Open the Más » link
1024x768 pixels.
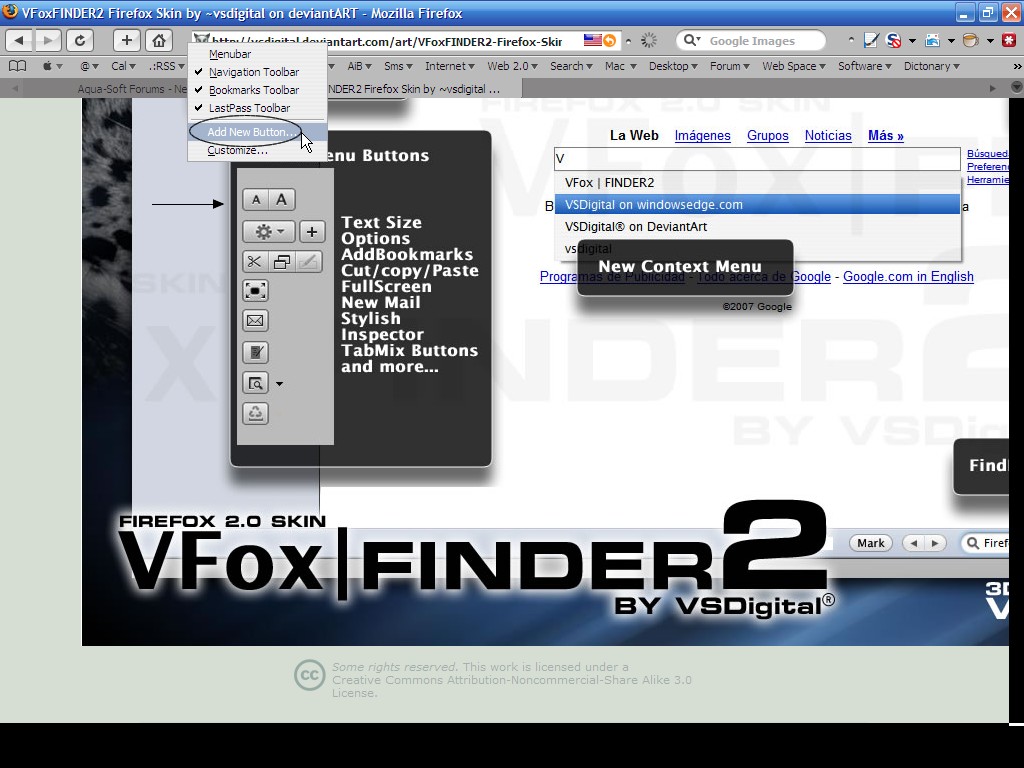pyautogui.click(x=886, y=136)
